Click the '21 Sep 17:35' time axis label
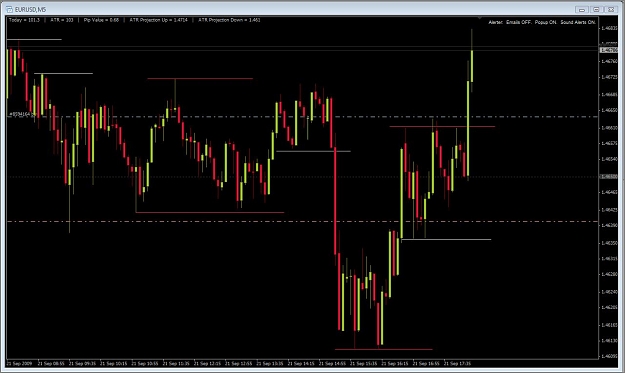 point(457,363)
